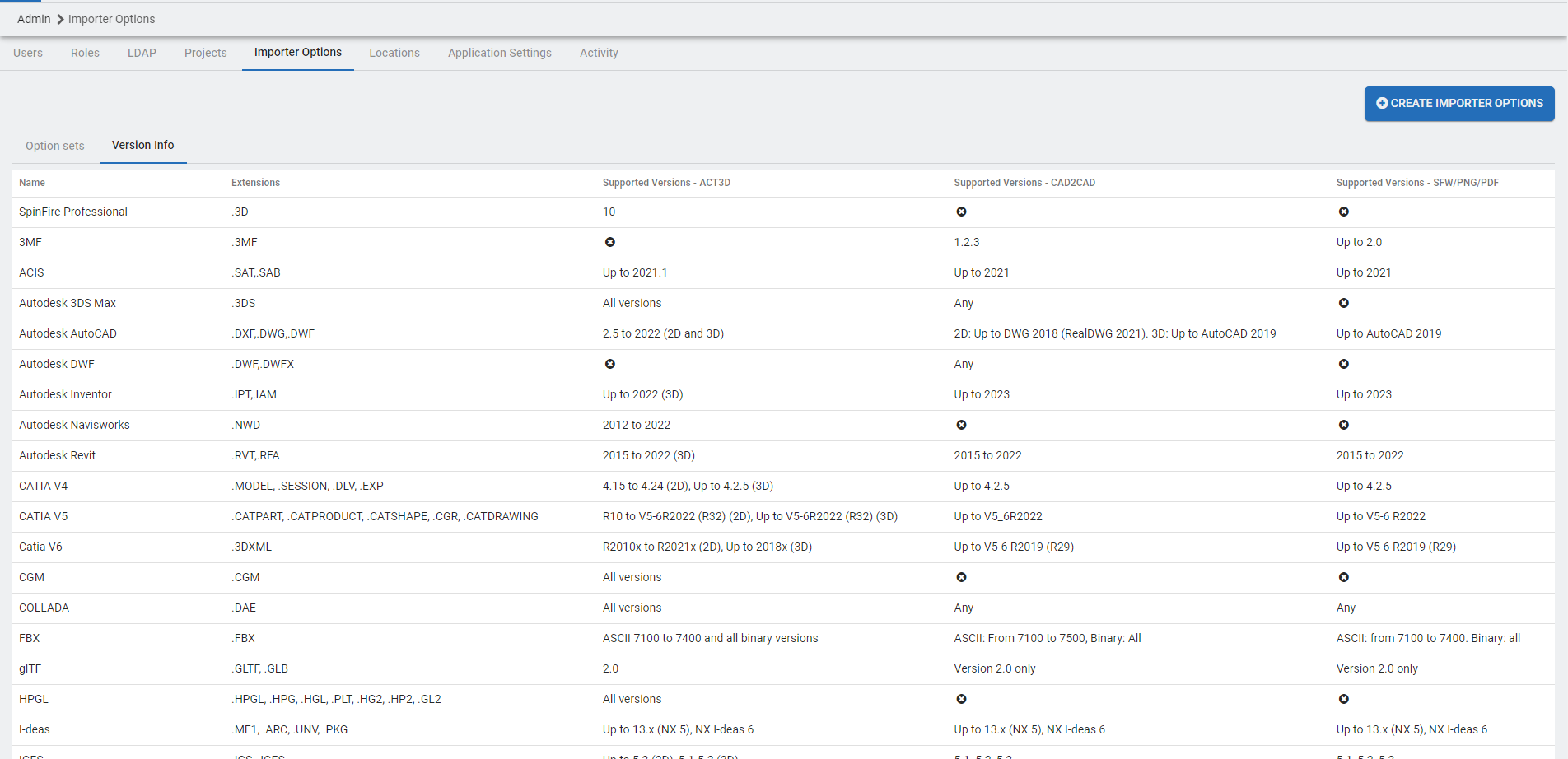Click the not-supported icon in SpinFire Professional CAD2CAD cell
Viewport: 1568px width, 759px height.
961,212
